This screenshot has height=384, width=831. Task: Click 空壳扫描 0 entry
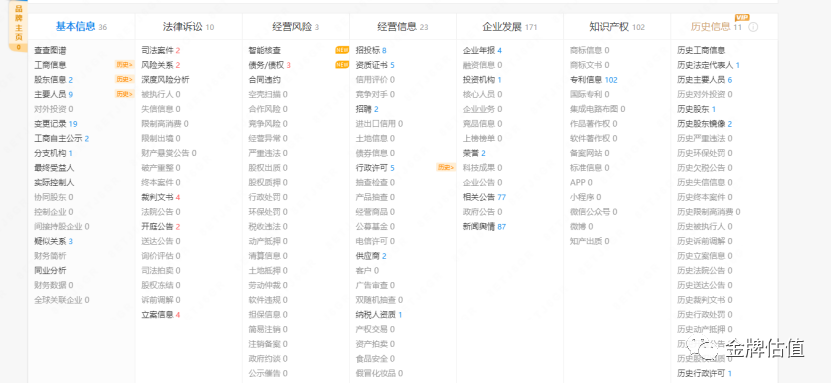[x=268, y=95]
